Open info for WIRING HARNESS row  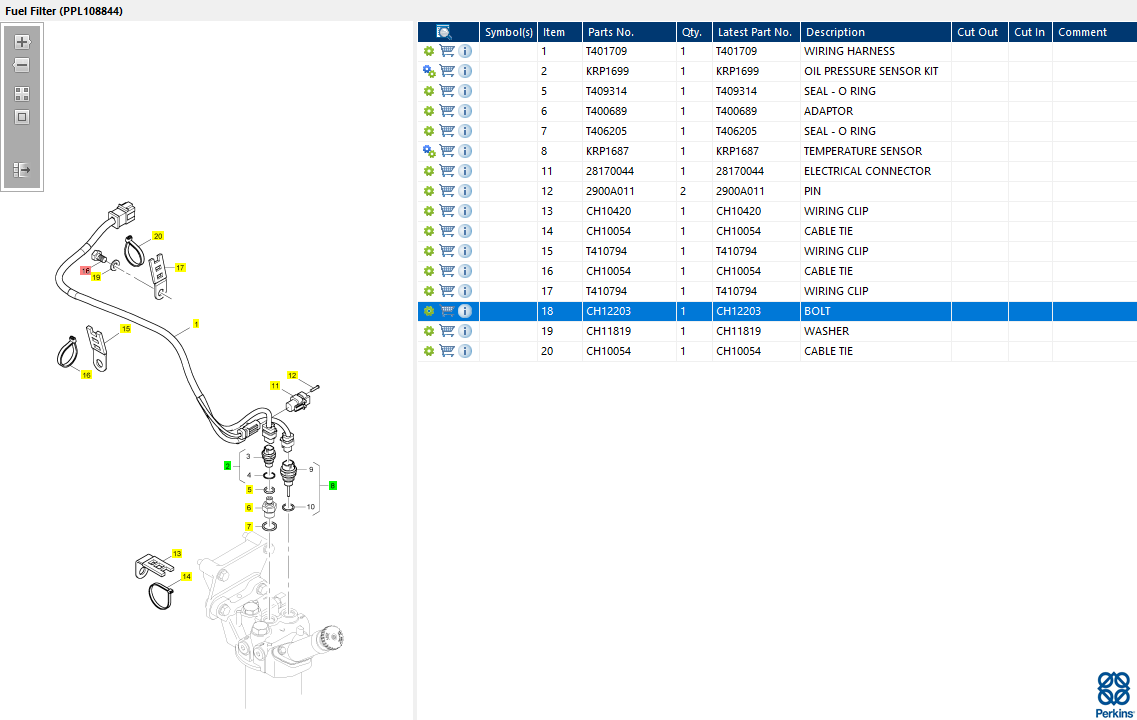click(466, 51)
